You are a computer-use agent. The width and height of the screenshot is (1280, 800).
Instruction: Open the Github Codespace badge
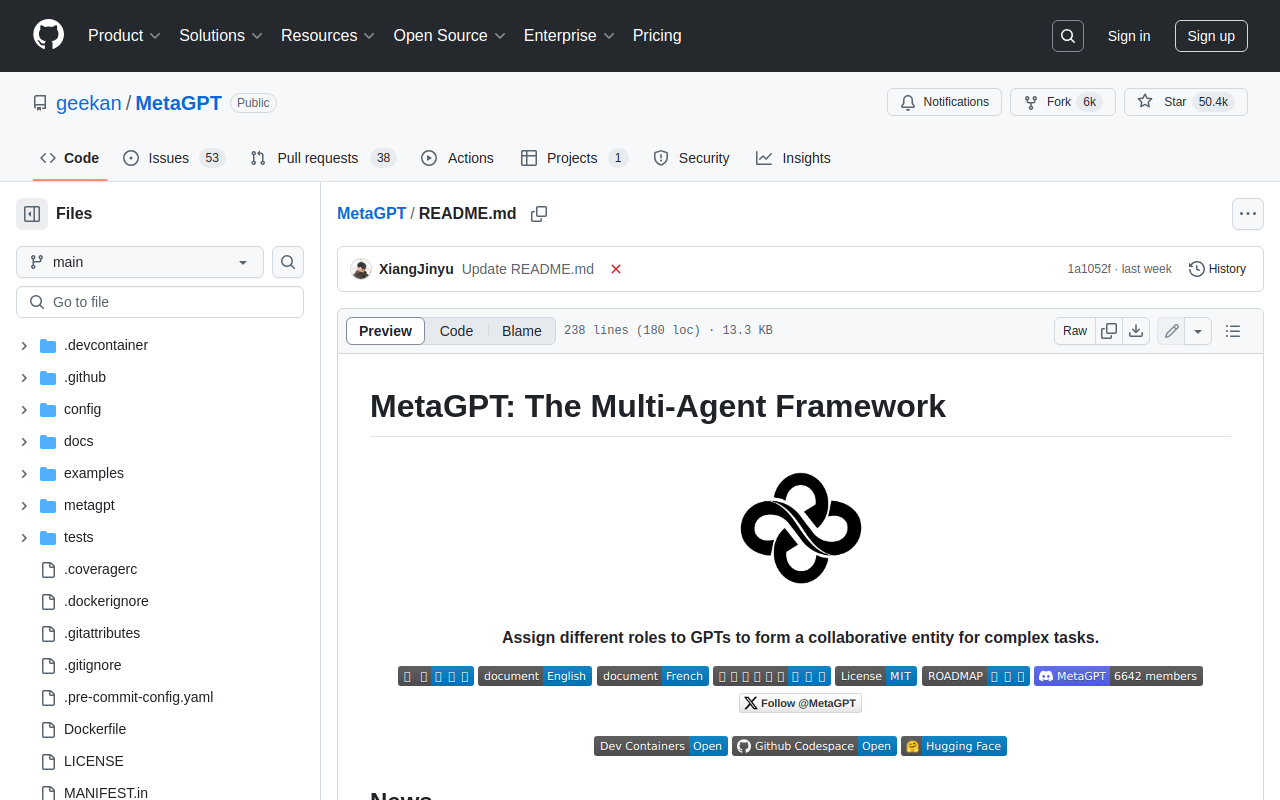(814, 746)
